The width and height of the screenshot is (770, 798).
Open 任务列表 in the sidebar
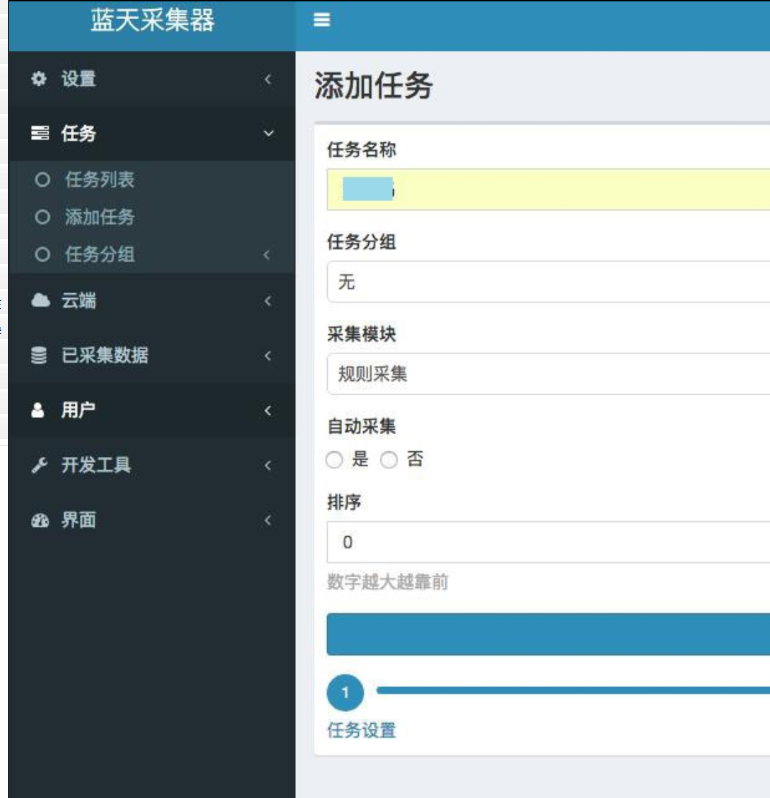tap(99, 180)
